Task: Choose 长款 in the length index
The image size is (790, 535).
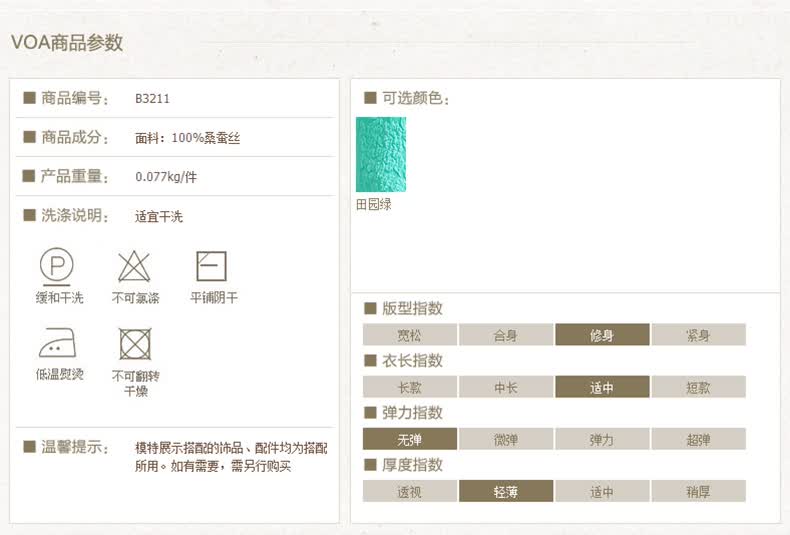Action: [410, 387]
